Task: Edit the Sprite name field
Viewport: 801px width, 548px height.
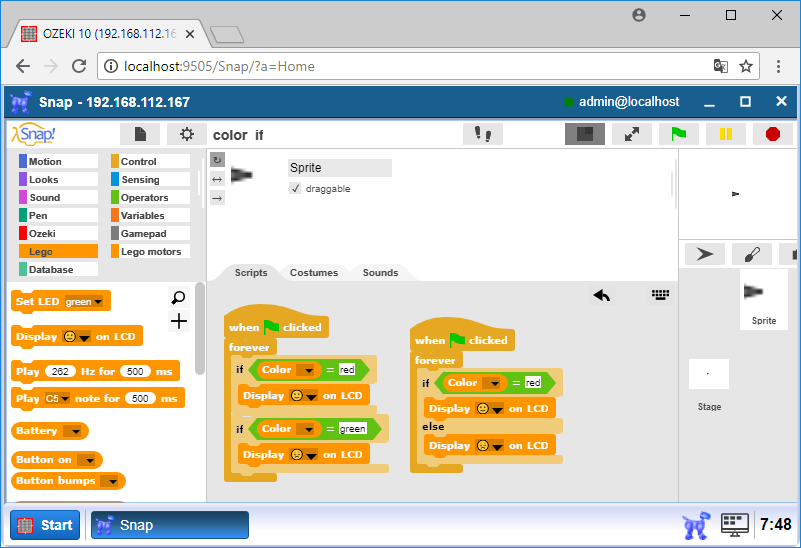Action: coord(340,168)
